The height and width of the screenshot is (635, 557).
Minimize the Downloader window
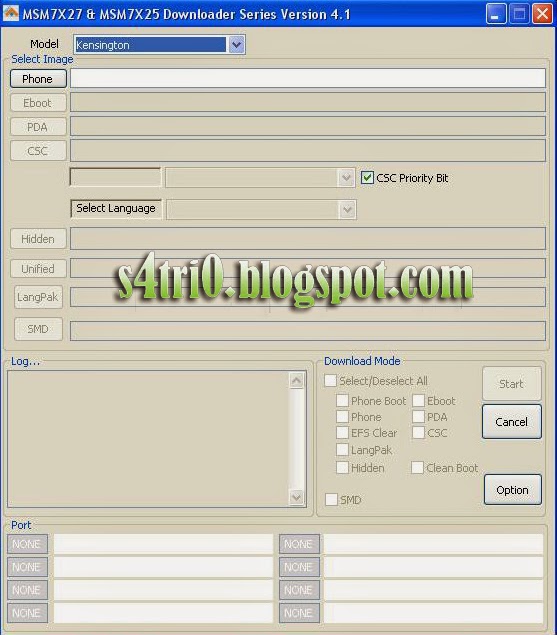point(496,14)
